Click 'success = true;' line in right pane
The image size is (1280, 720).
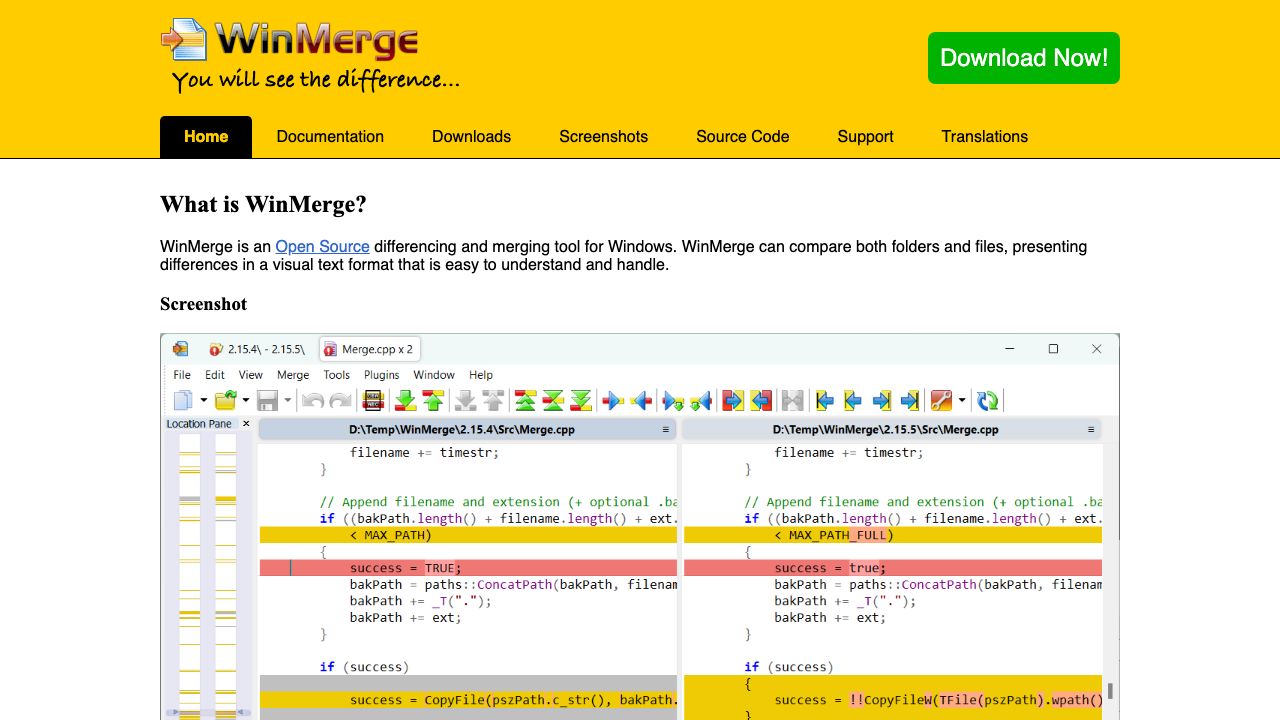[893, 568]
